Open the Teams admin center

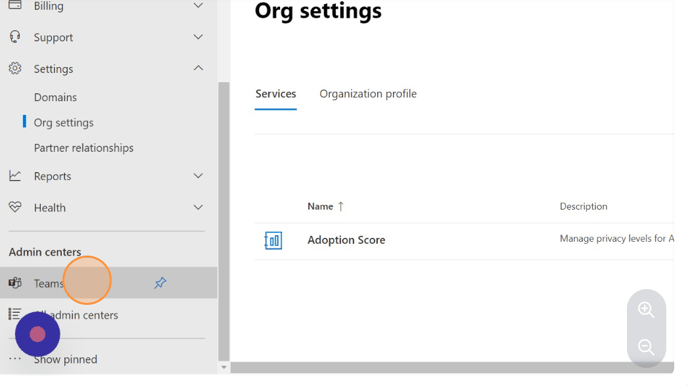point(108,283)
